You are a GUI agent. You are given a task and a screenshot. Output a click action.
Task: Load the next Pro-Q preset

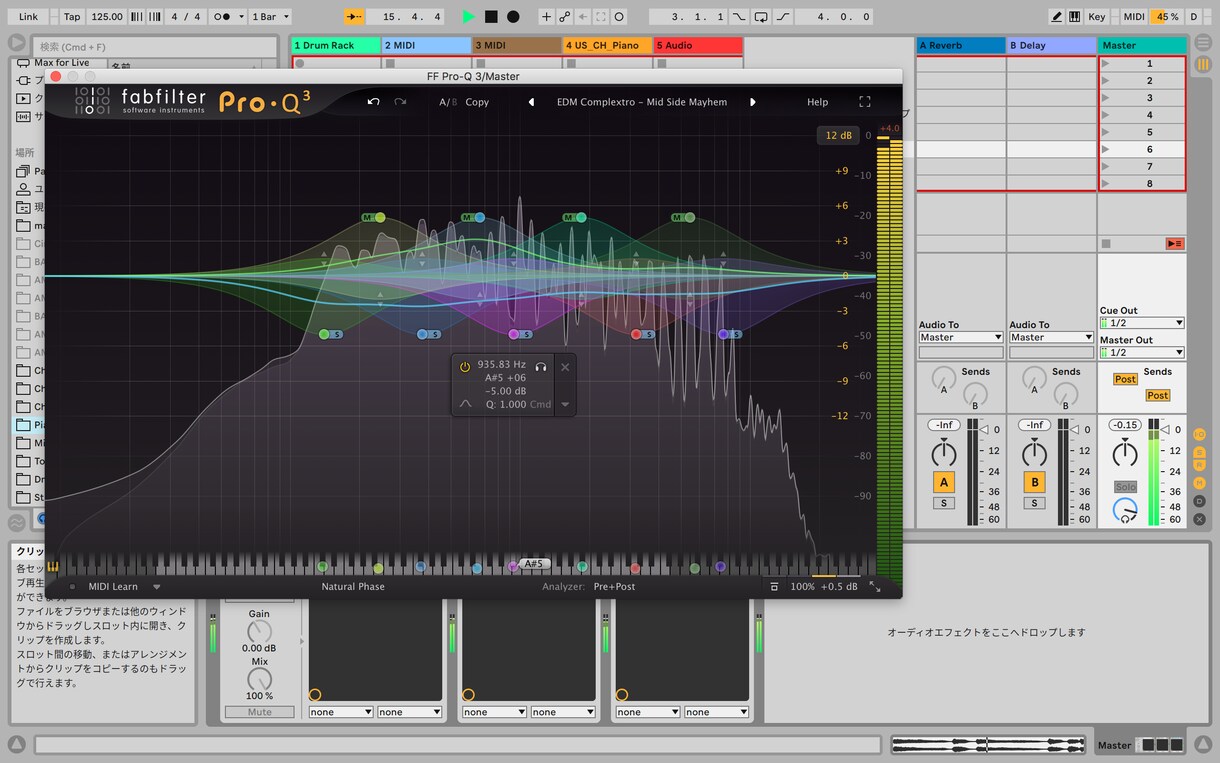(753, 102)
